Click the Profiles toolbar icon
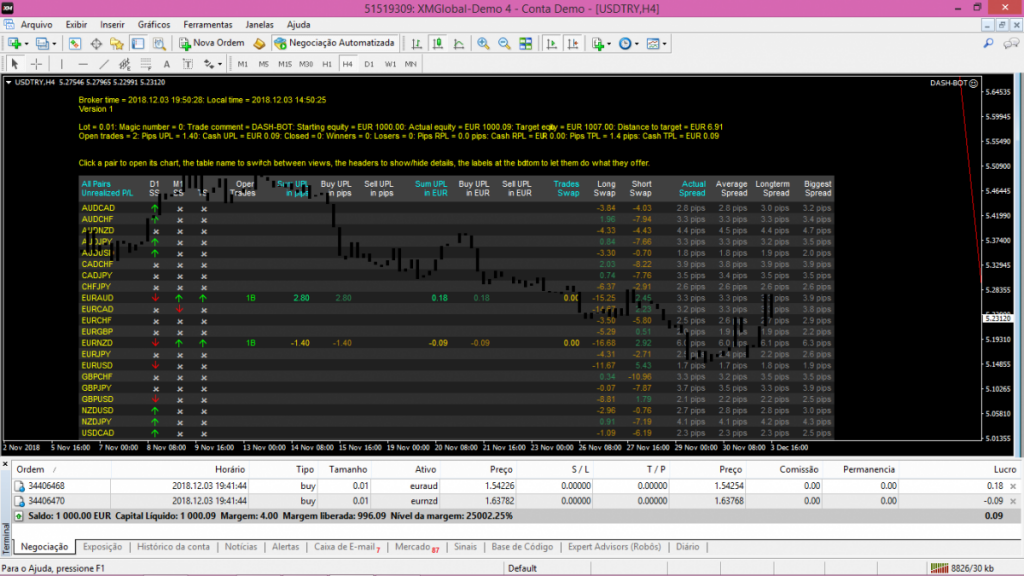 pos(42,43)
